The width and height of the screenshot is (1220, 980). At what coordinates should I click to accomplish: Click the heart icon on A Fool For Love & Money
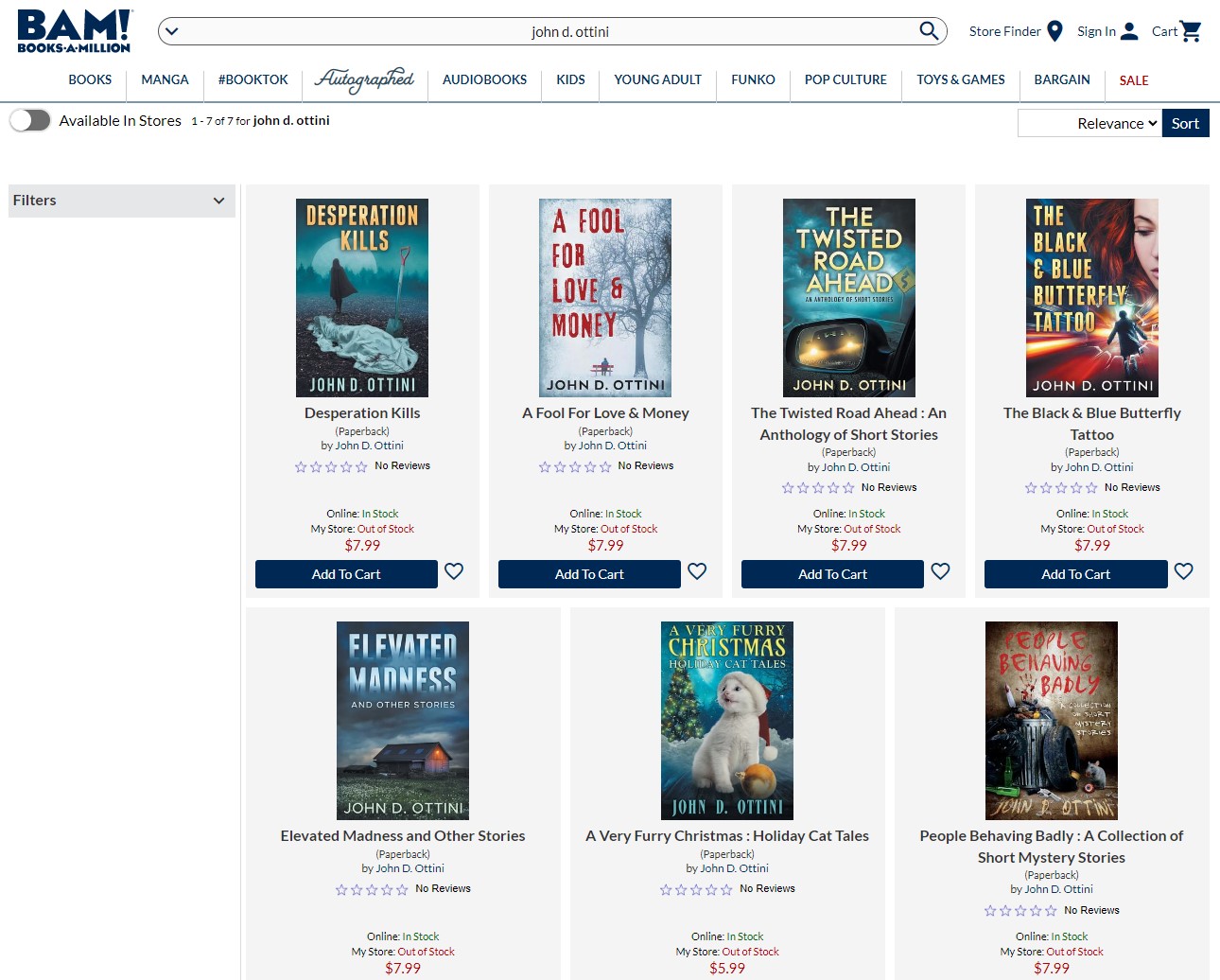(x=697, y=571)
